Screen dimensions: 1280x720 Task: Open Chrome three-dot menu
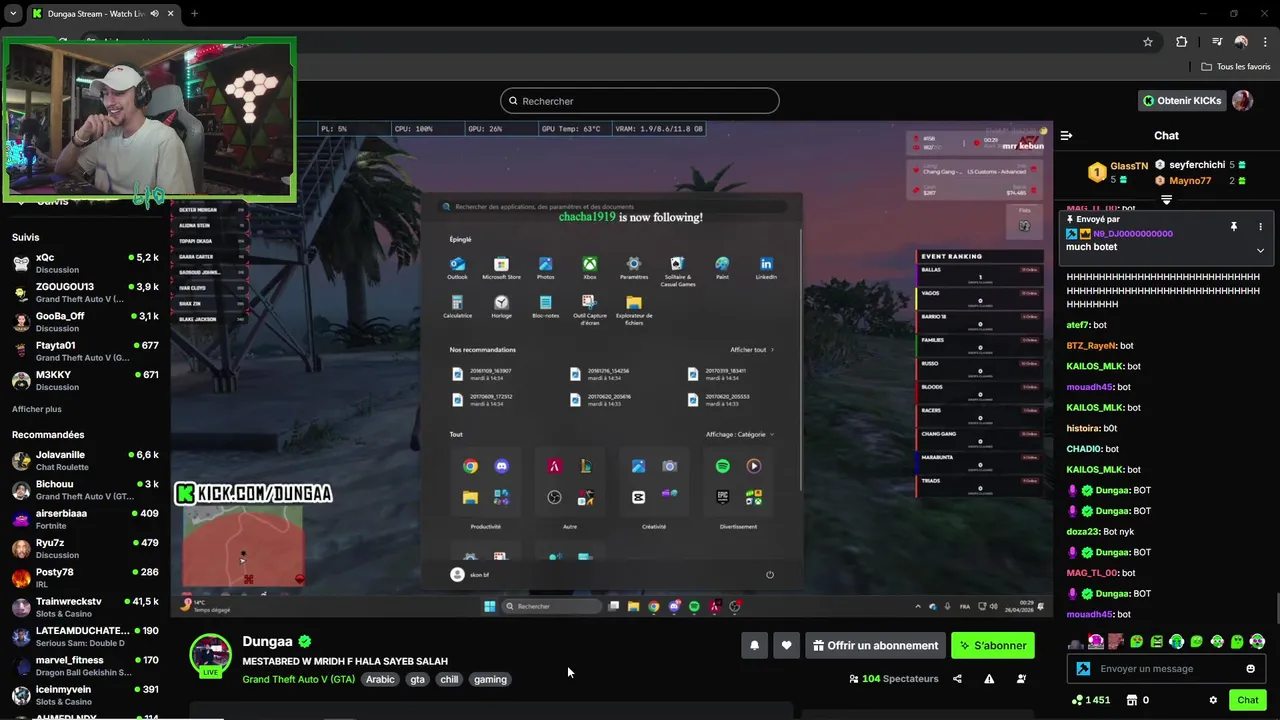click(1264, 42)
